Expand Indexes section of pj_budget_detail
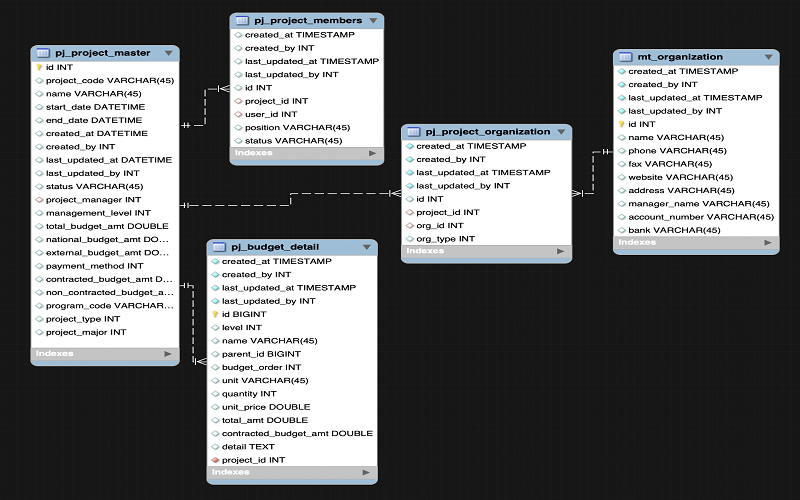Screen dimensions: 800x500 [367, 472]
